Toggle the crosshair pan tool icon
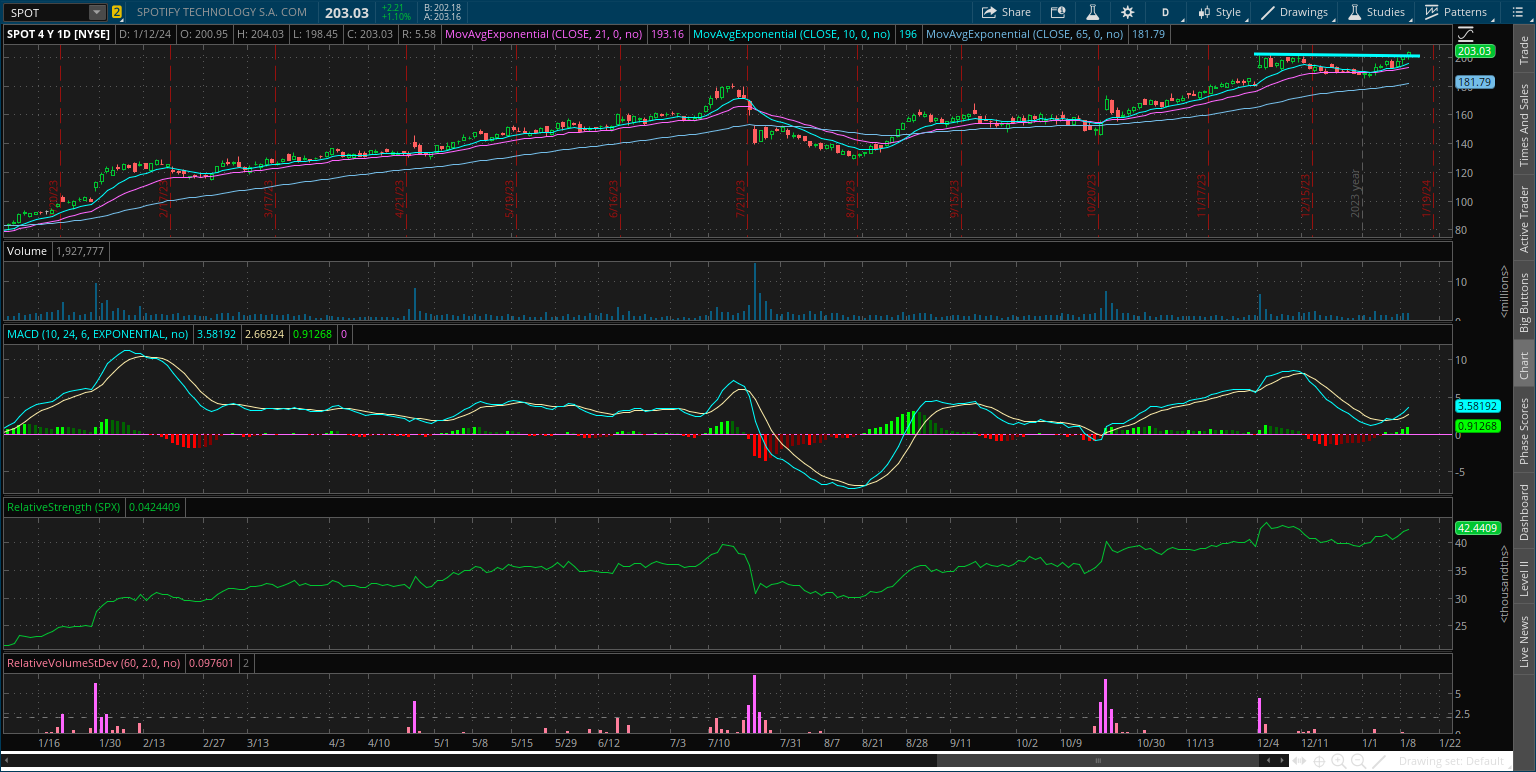The height and width of the screenshot is (772, 1536). tap(1320, 761)
